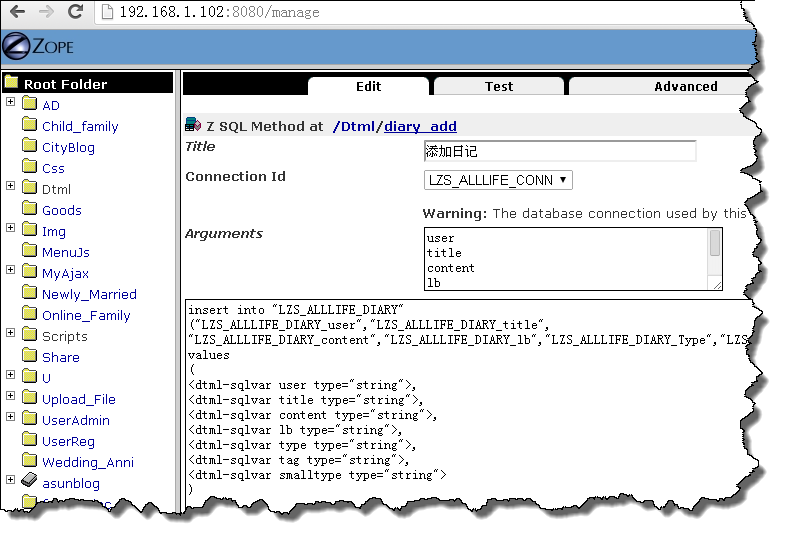
Task: Click the folder icon next to UserAdmin
Action: click(x=30, y=419)
